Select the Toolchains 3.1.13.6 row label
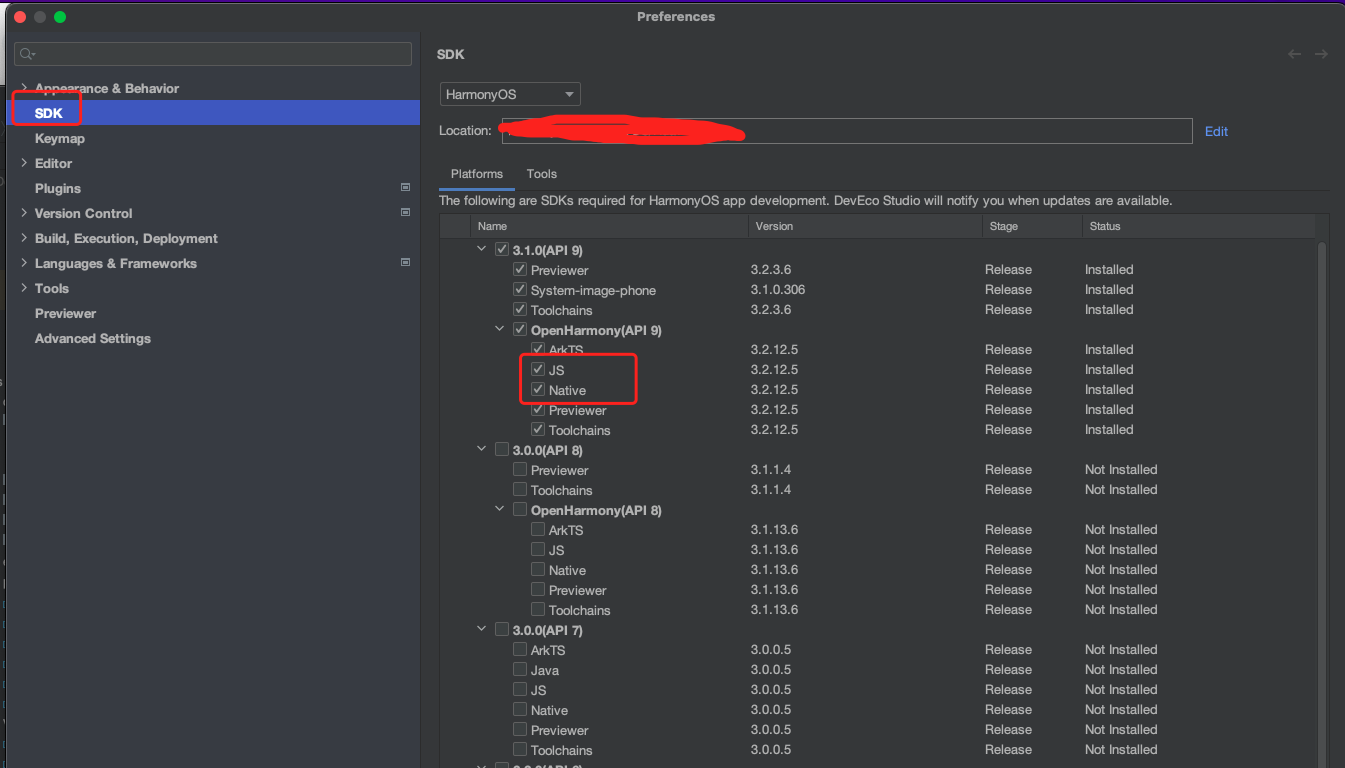The width and height of the screenshot is (1345, 768). (580, 610)
